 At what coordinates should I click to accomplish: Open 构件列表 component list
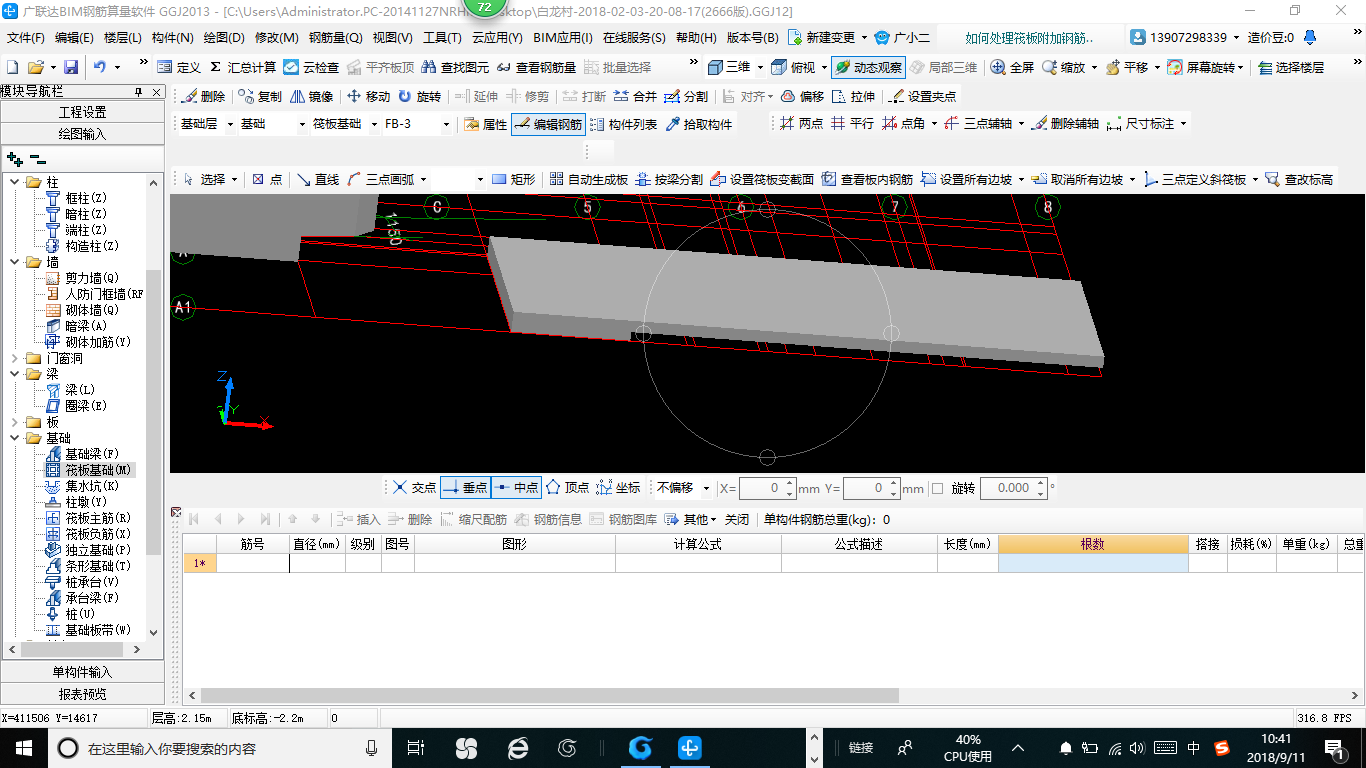pyautogui.click(x=624, y=124)
